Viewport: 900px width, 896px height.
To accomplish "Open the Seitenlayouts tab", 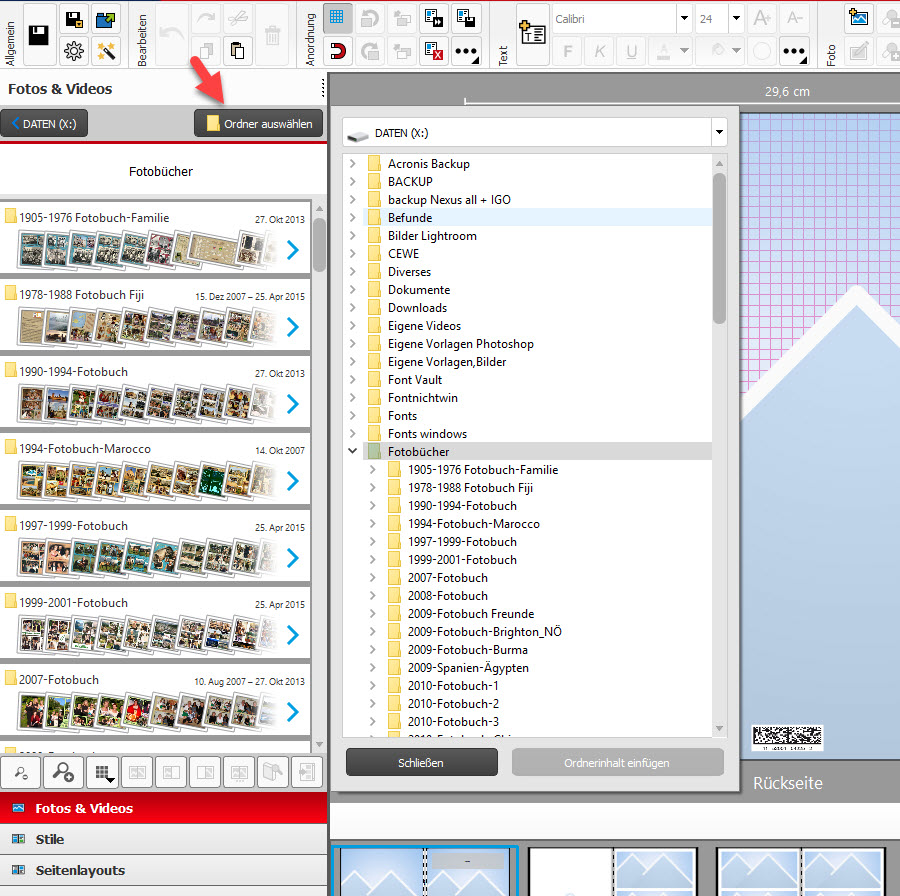I will point(80,870).
